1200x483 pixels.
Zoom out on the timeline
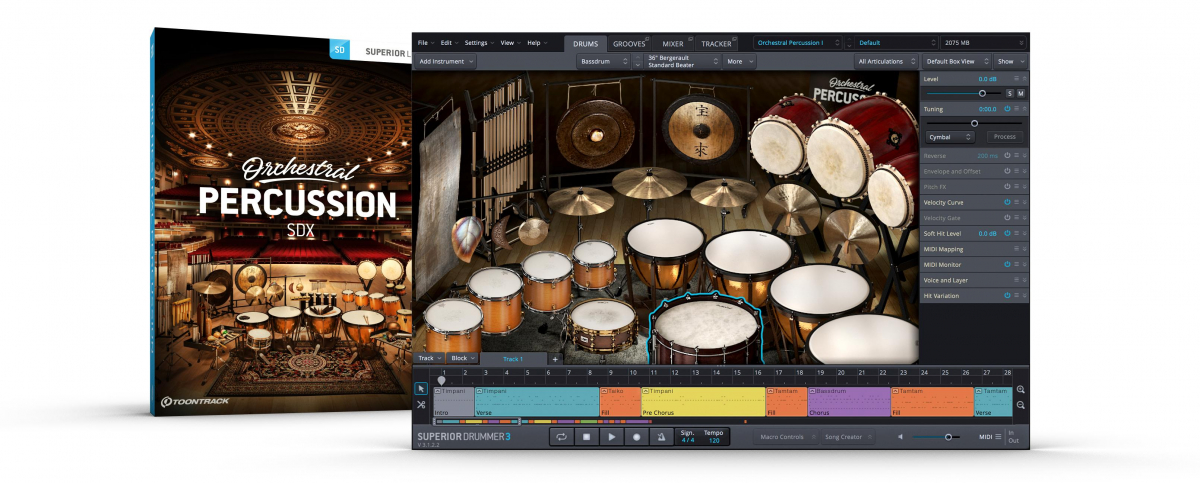point(1021,405)
